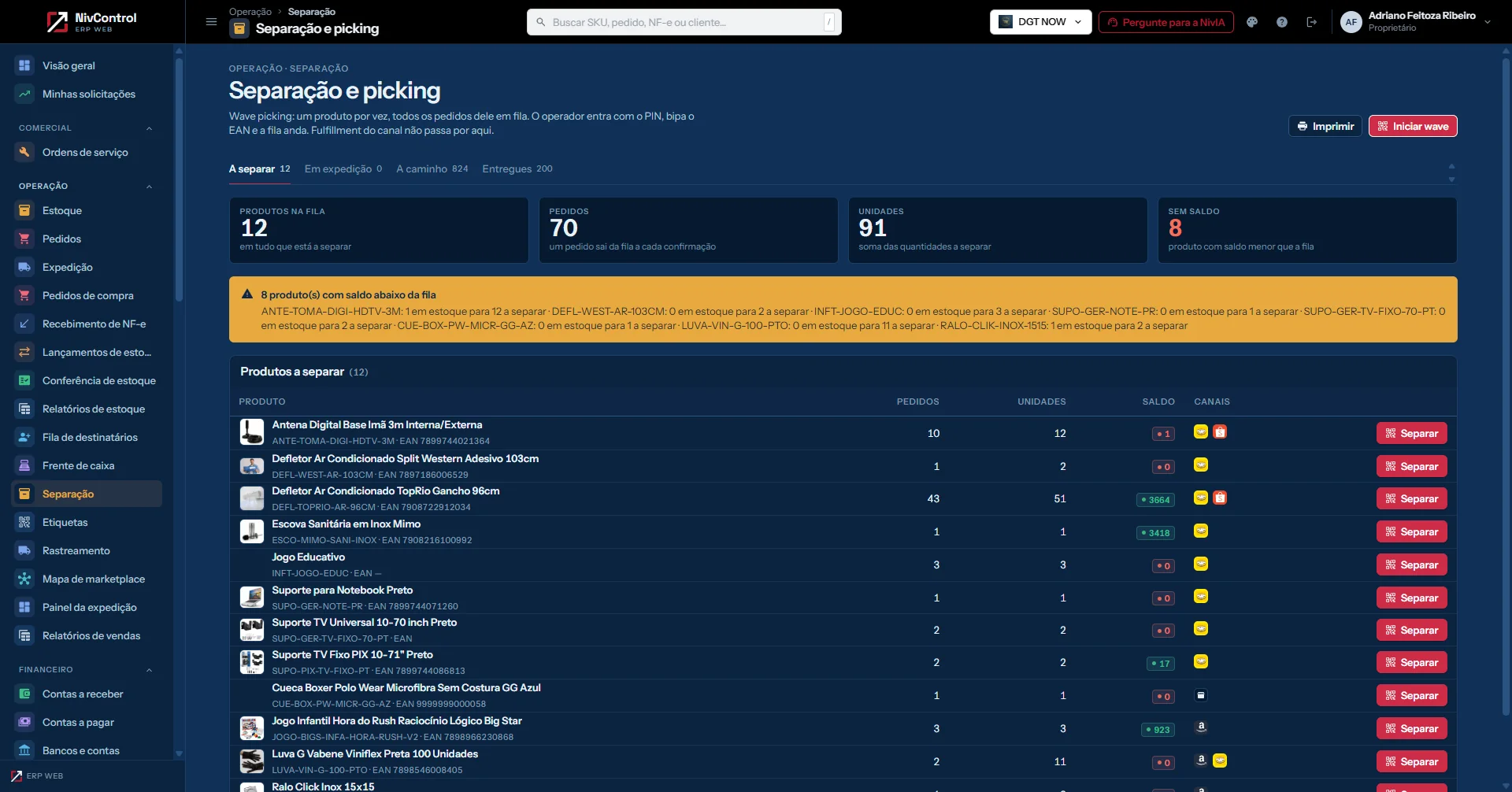1512x792 pixels.
Task: Open Estoque from the sidebar
Action: (87, 210)
